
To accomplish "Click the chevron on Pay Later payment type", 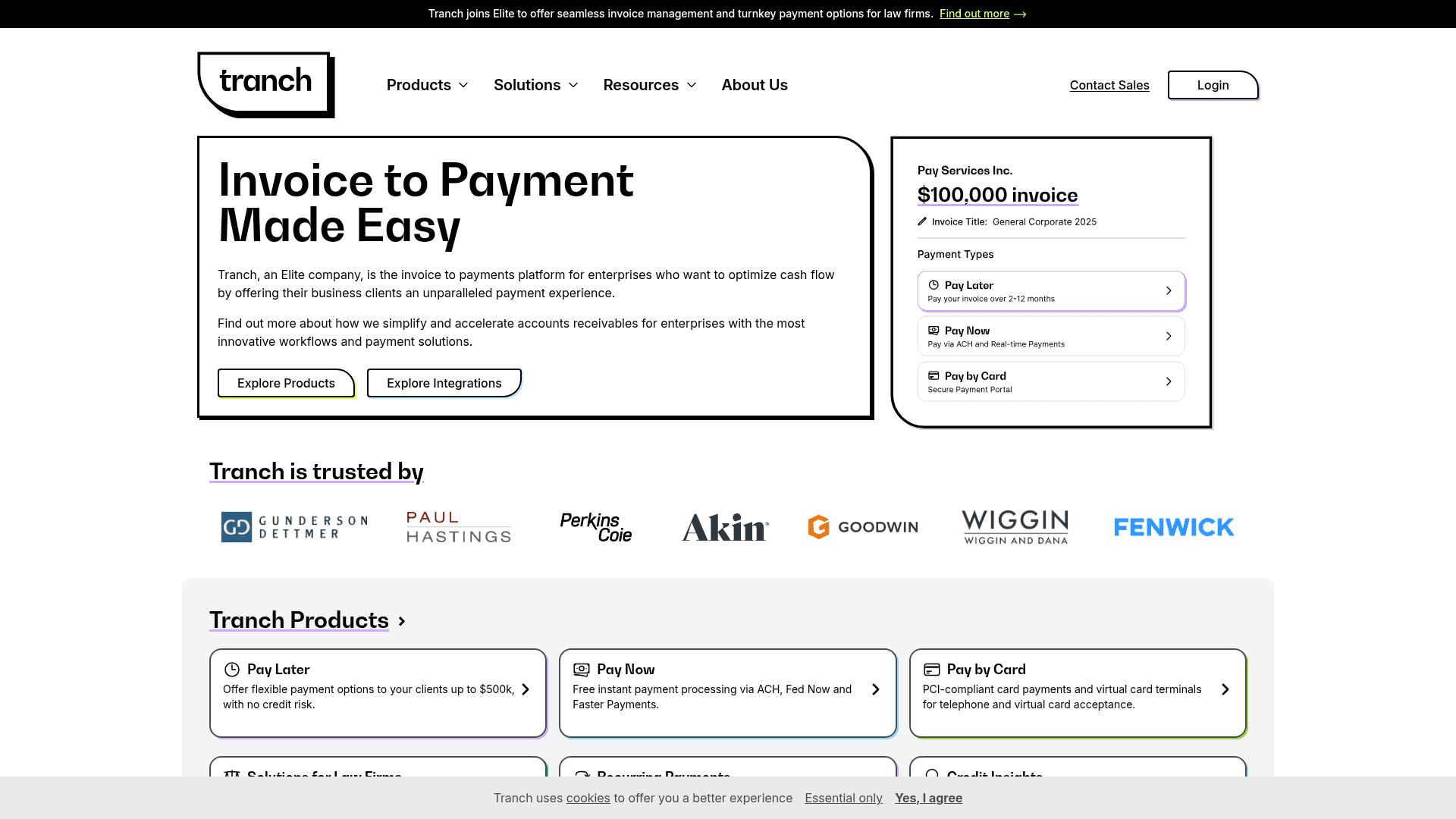I will tap(1169, 290).
